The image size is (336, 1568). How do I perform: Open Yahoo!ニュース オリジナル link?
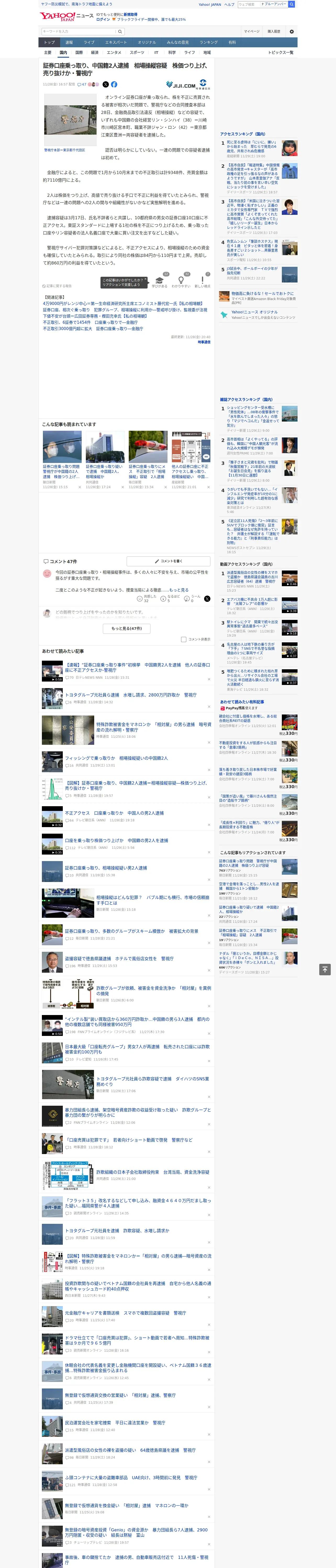pyautogui.click(x=254, y=312)
